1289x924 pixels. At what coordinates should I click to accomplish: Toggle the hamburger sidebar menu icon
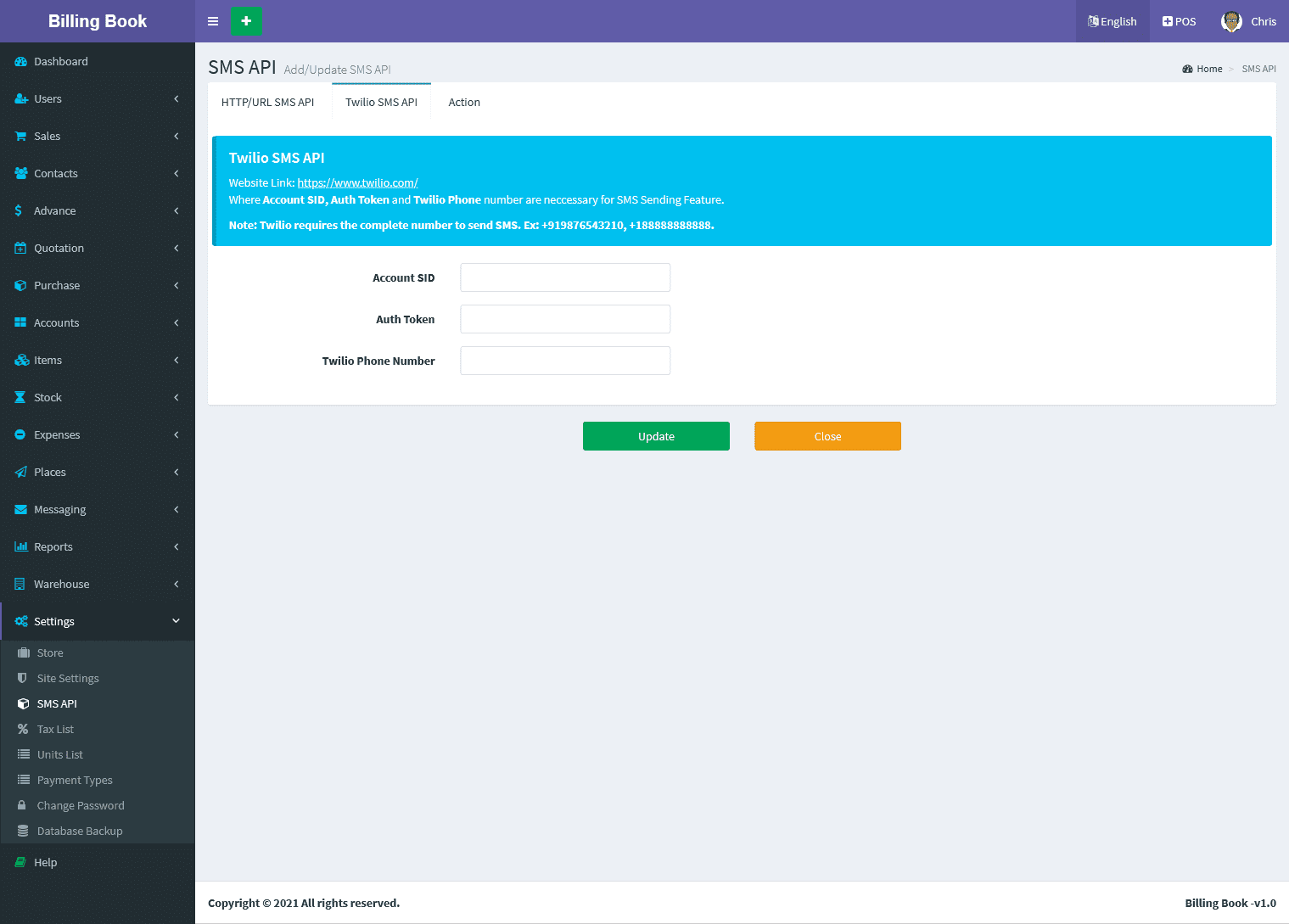(x=213, y=21)
